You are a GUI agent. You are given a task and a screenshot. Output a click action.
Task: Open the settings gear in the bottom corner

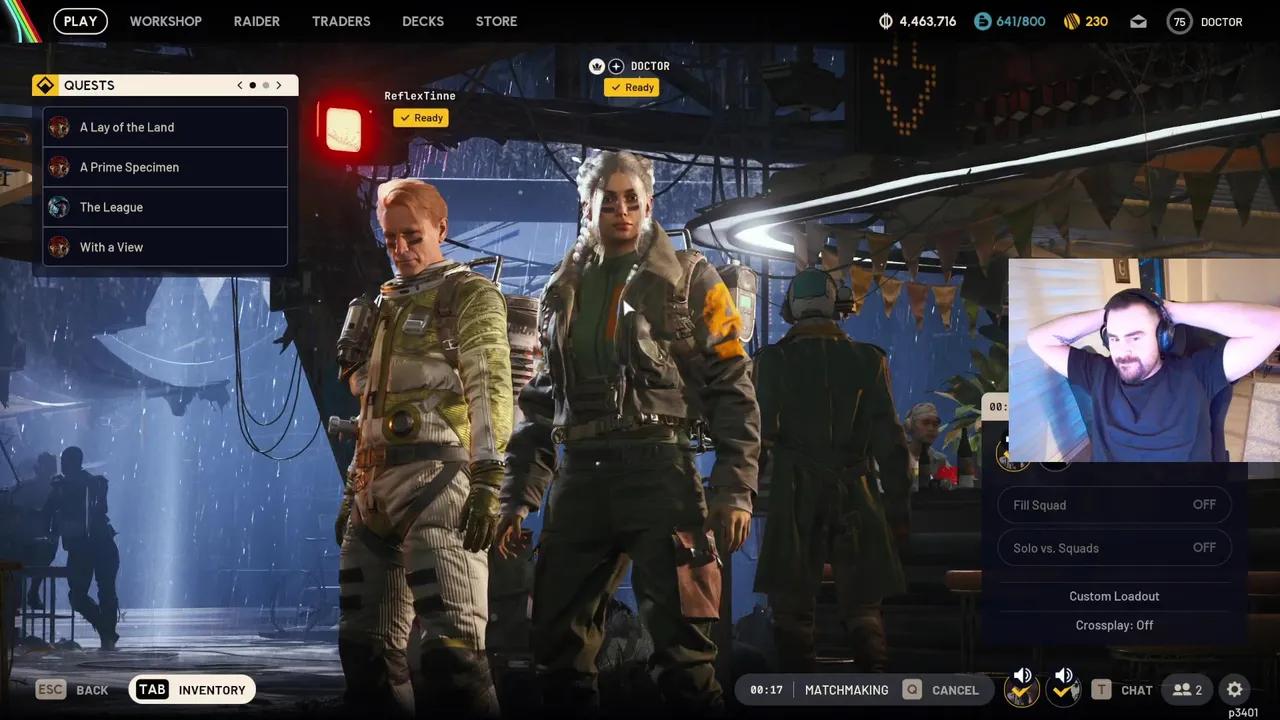pyautogui.click(x=1234, y=689)
